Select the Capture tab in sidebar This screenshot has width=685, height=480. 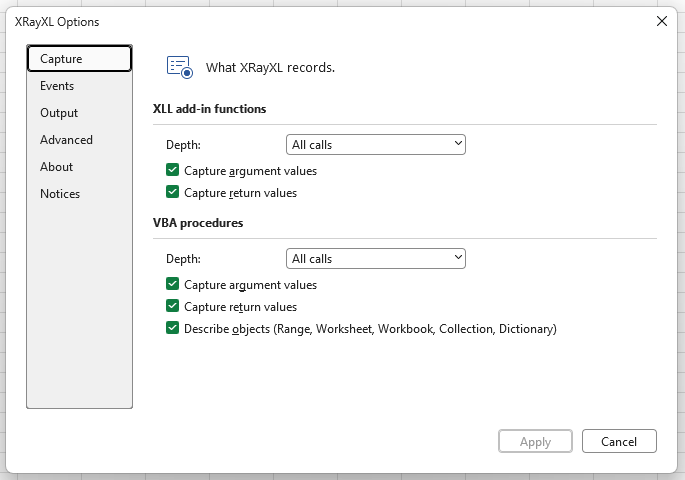[x=79, y=59]
